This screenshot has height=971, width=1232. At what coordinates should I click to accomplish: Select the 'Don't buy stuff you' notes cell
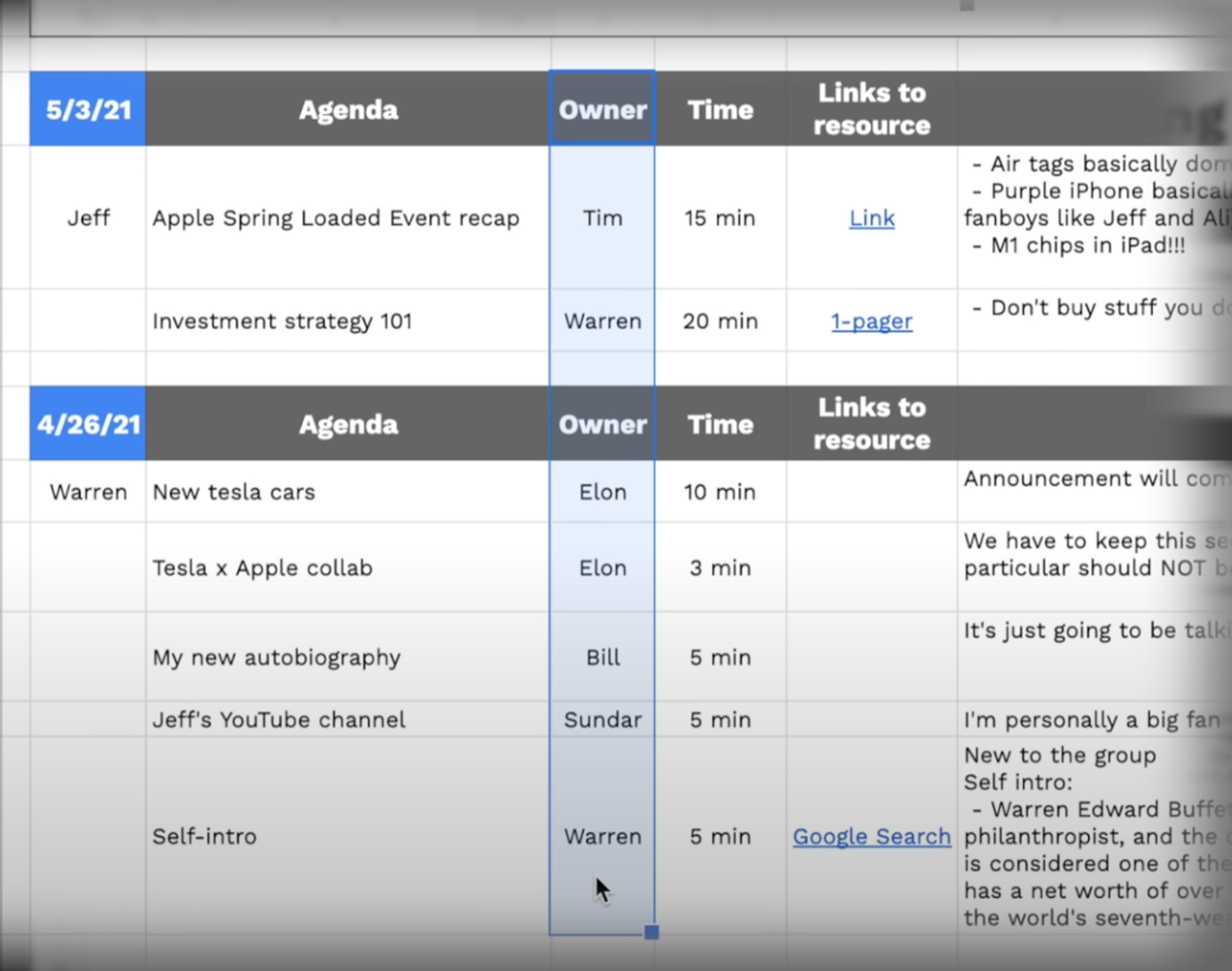(1094, 320)
